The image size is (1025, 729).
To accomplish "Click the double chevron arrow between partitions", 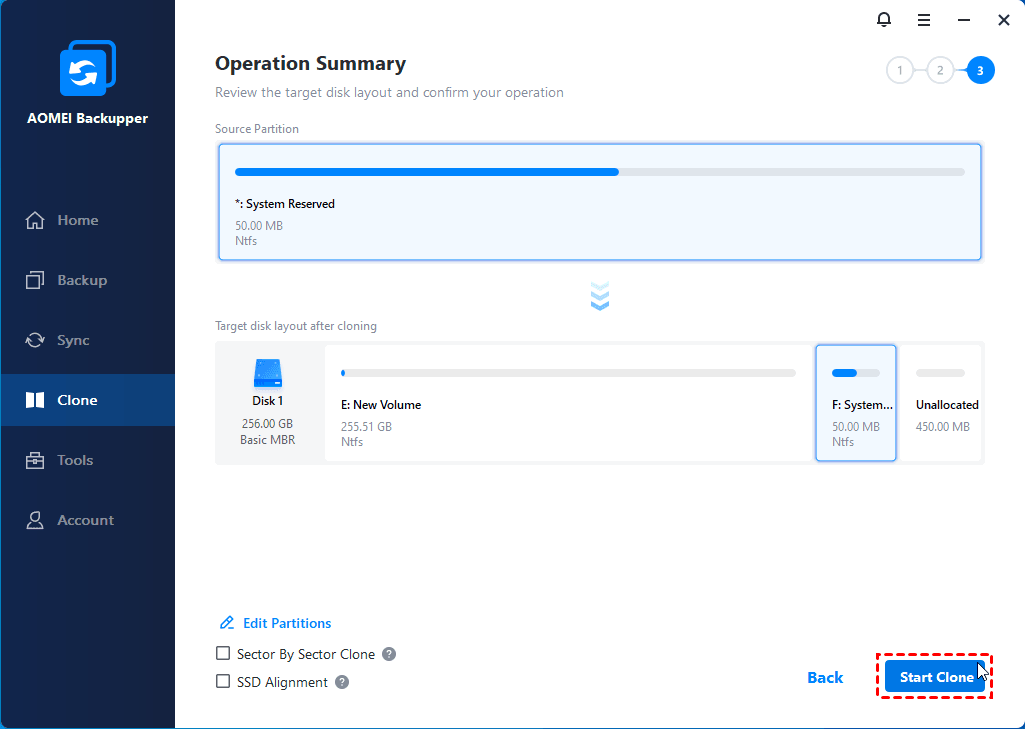I will tap(600, 296).
